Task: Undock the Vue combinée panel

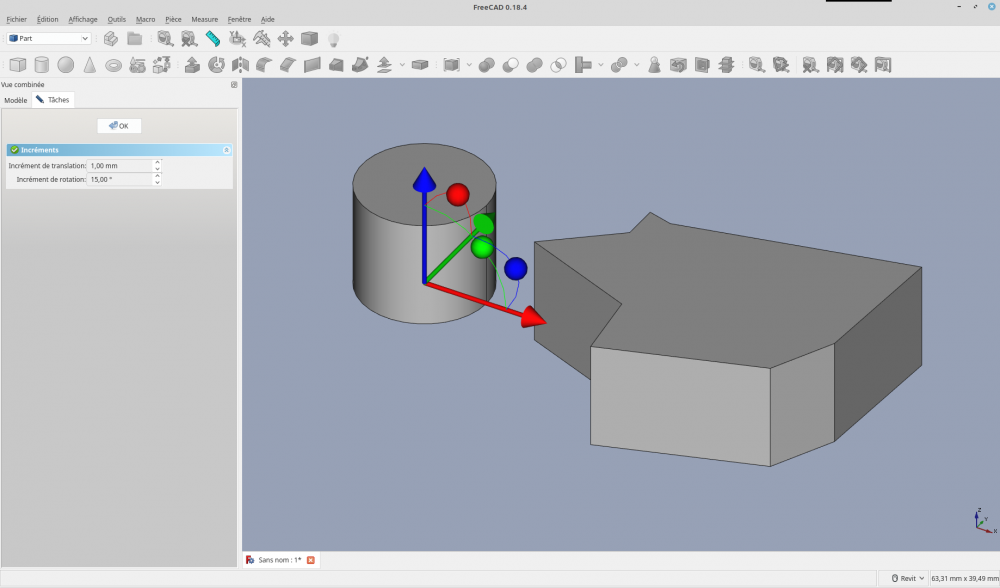Action: [234, 84]
